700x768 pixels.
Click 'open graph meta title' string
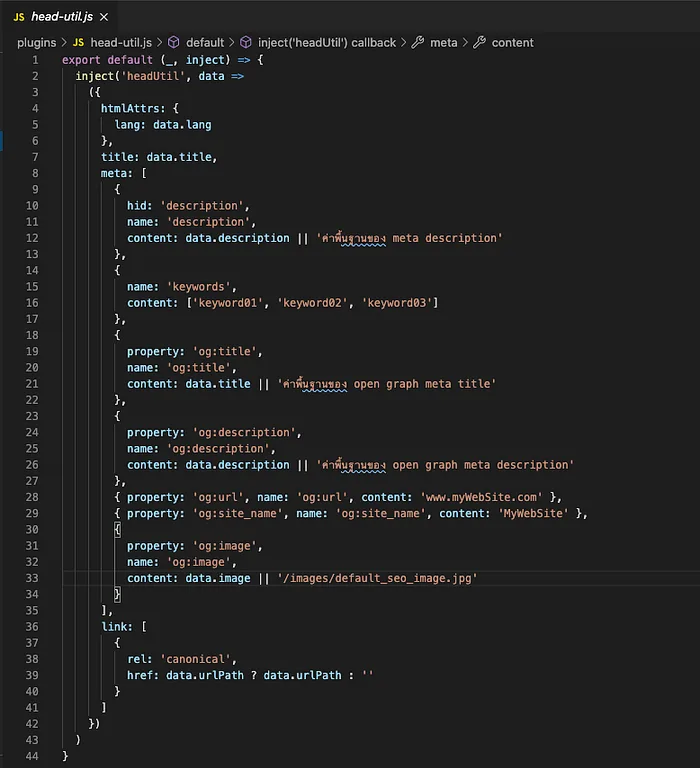click(x=386, y=384)
